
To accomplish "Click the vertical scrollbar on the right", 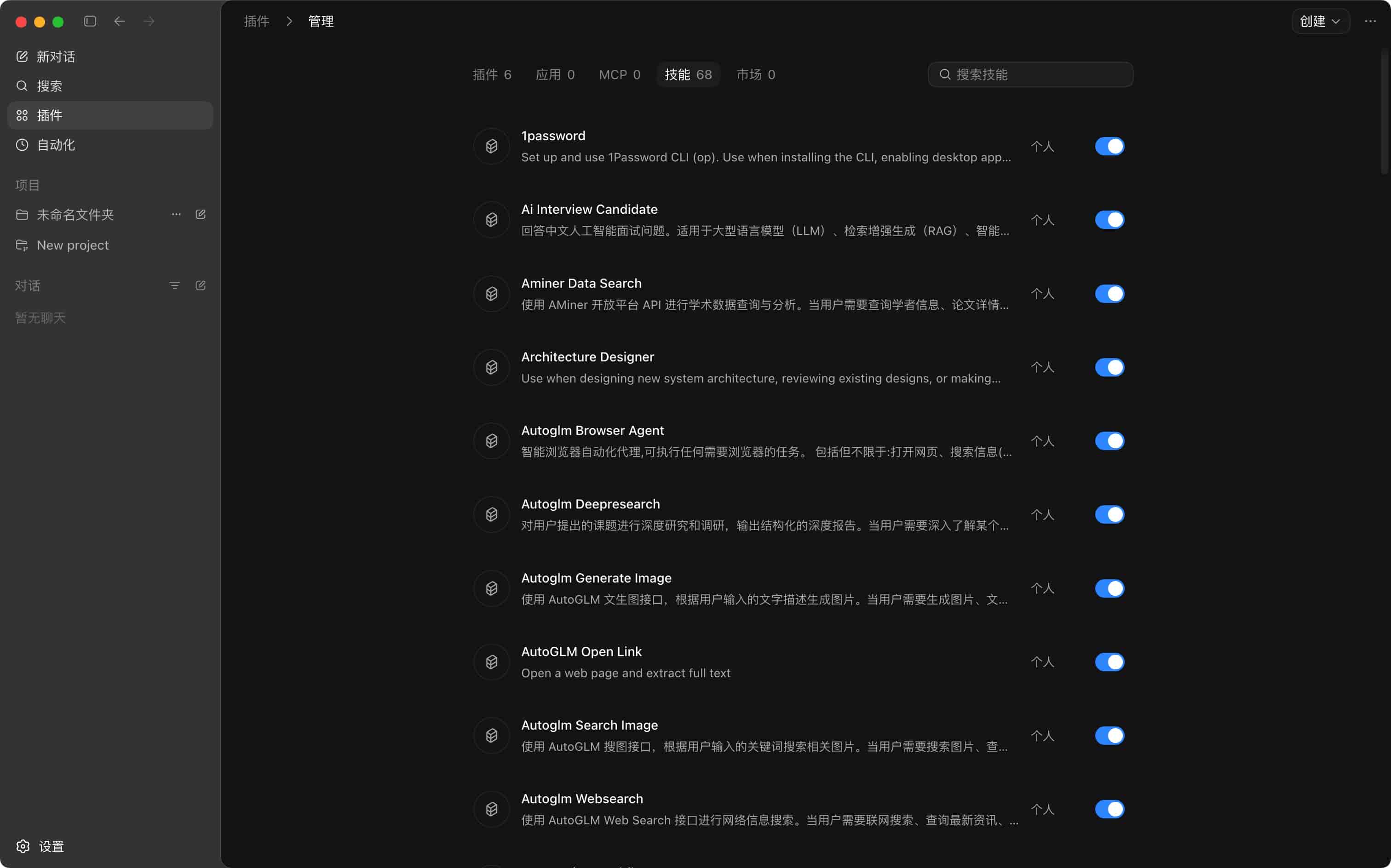I will pos(1385,112).
